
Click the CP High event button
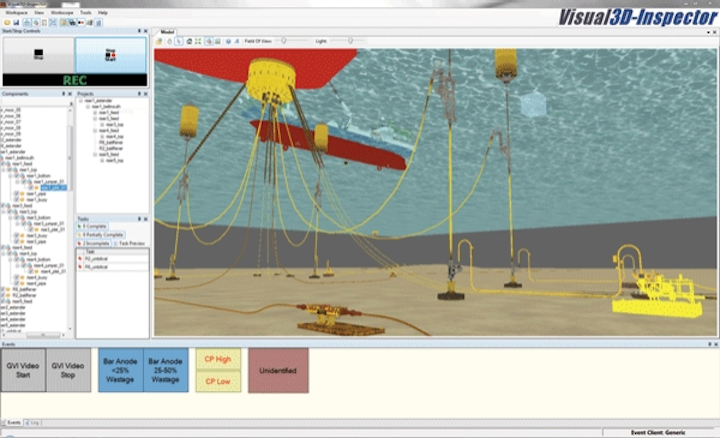[x=218, y=359]
